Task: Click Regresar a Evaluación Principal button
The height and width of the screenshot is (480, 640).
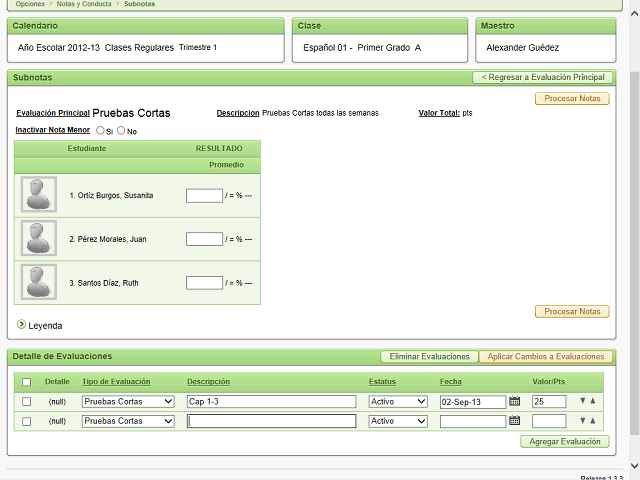Action: pos(541,77)
